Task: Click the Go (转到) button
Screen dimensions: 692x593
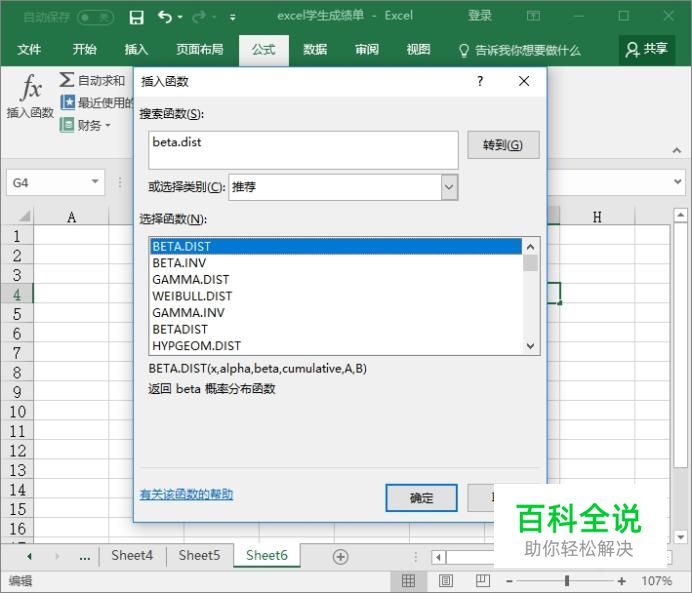Action: click(x=503, y=145)
